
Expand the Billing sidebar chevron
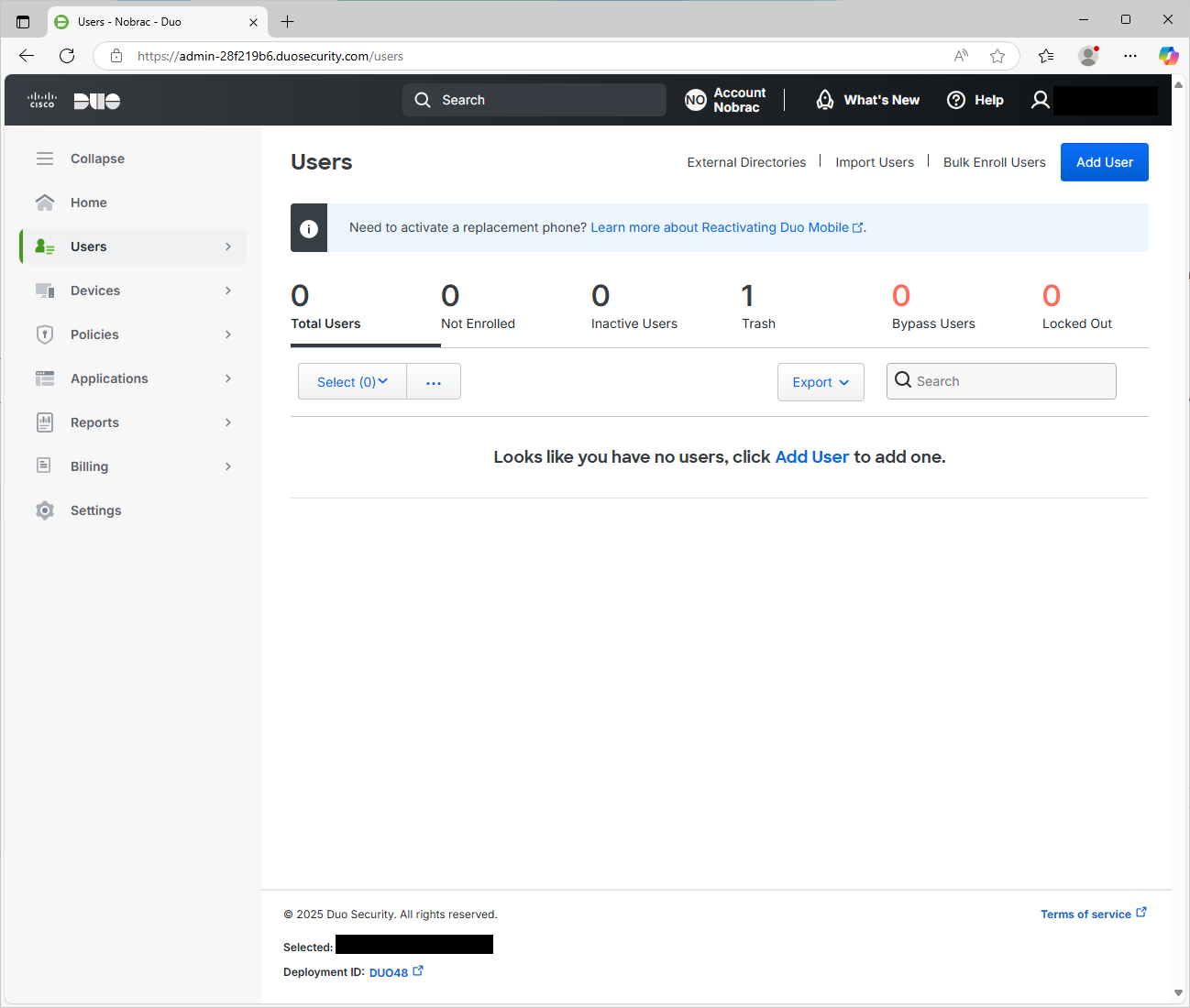coord(228,466)
